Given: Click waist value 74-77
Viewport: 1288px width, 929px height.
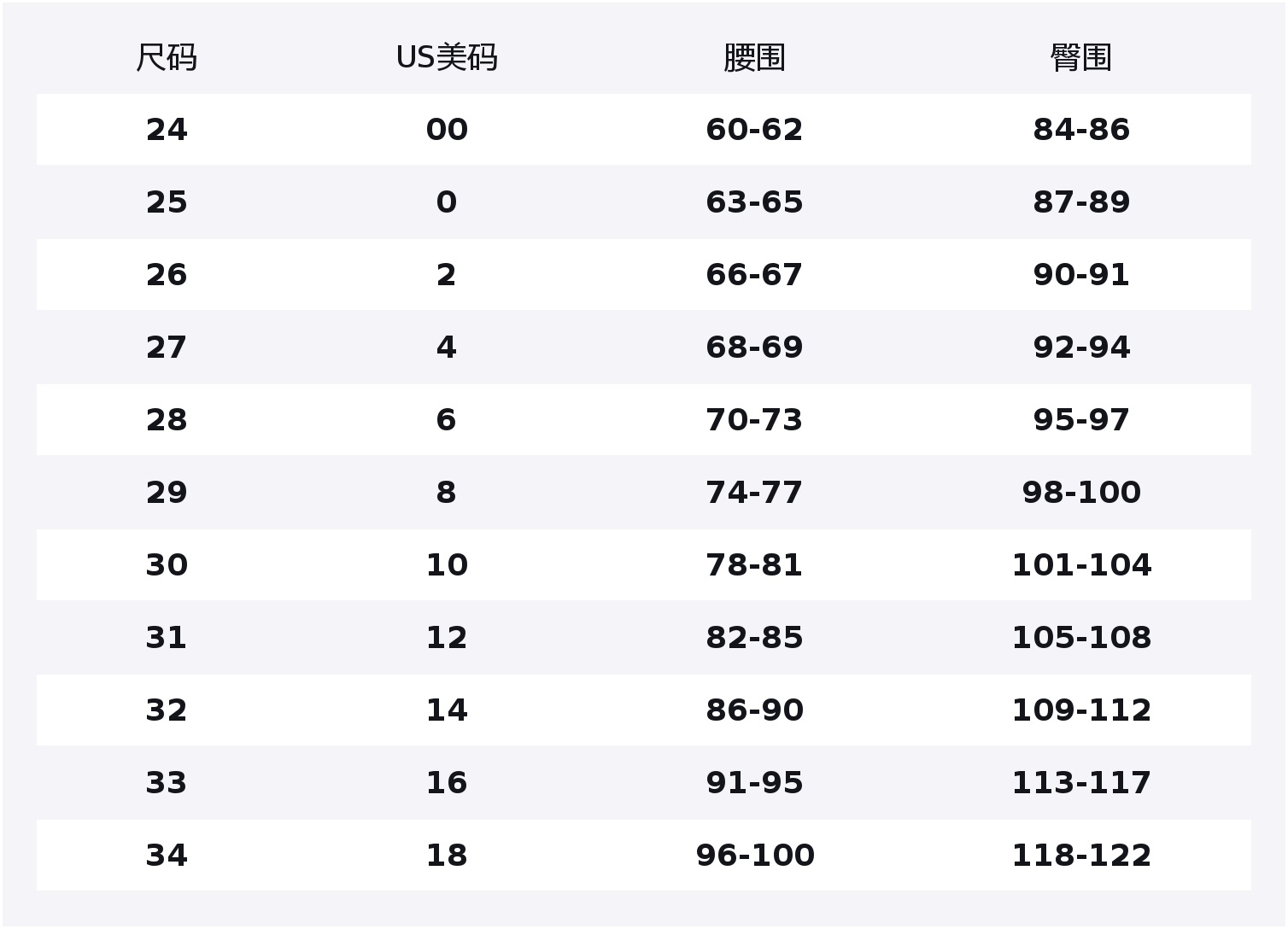Looking at the screenshot, I should (x=754, y=493).
